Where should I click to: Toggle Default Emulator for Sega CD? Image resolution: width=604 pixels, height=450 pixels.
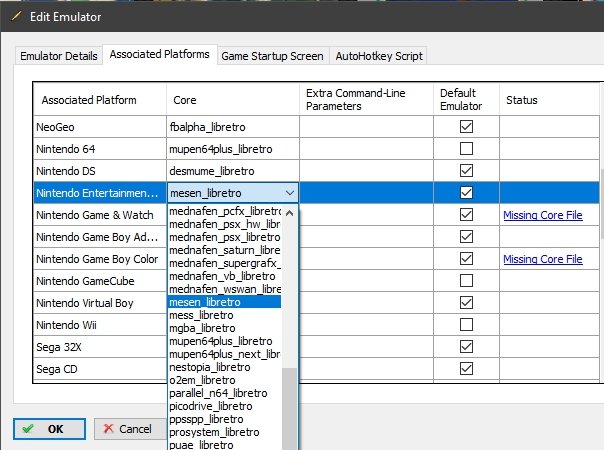pos(466,368)
